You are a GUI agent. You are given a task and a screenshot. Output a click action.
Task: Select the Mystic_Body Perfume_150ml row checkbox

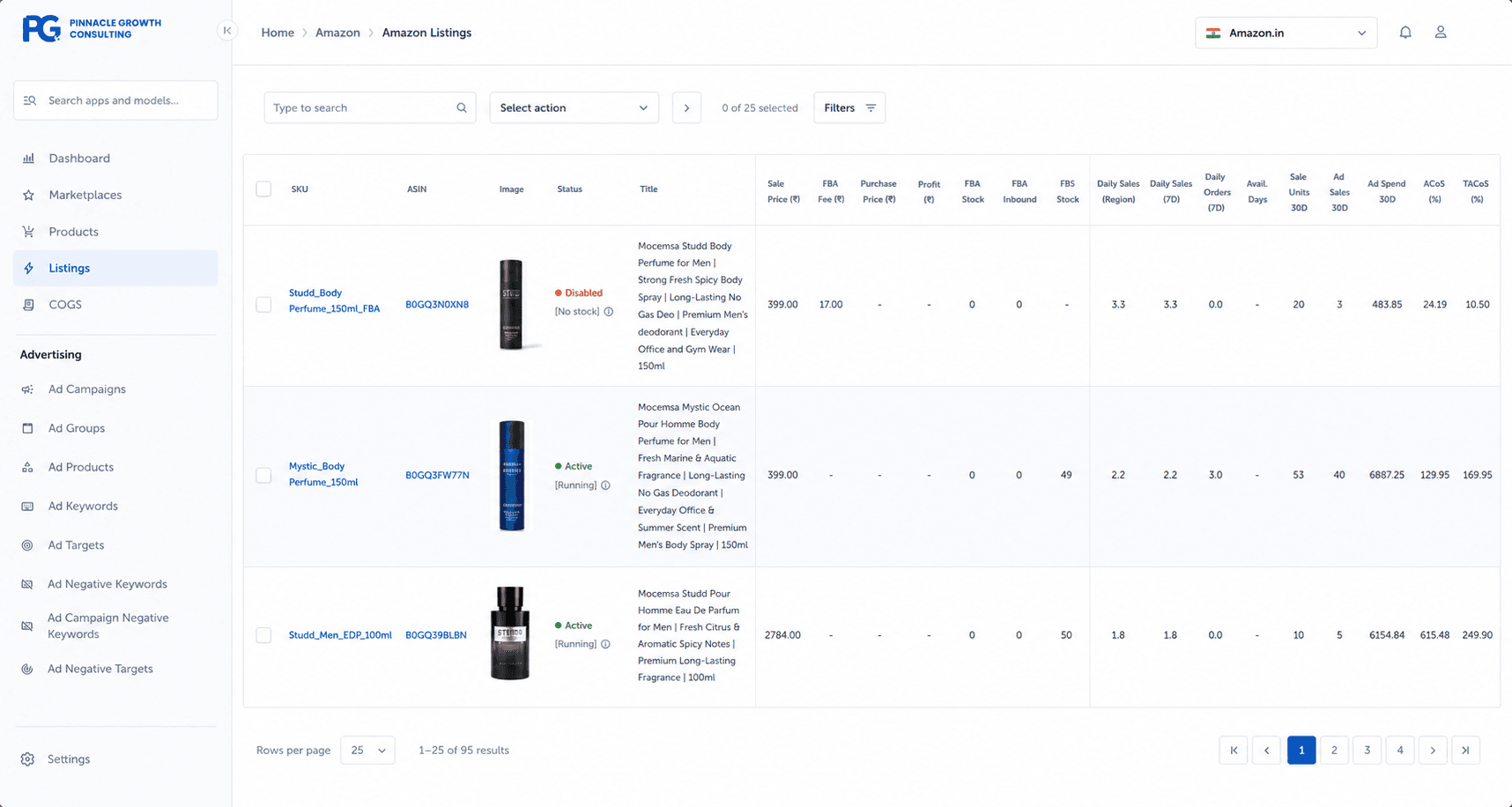[263, 476]
